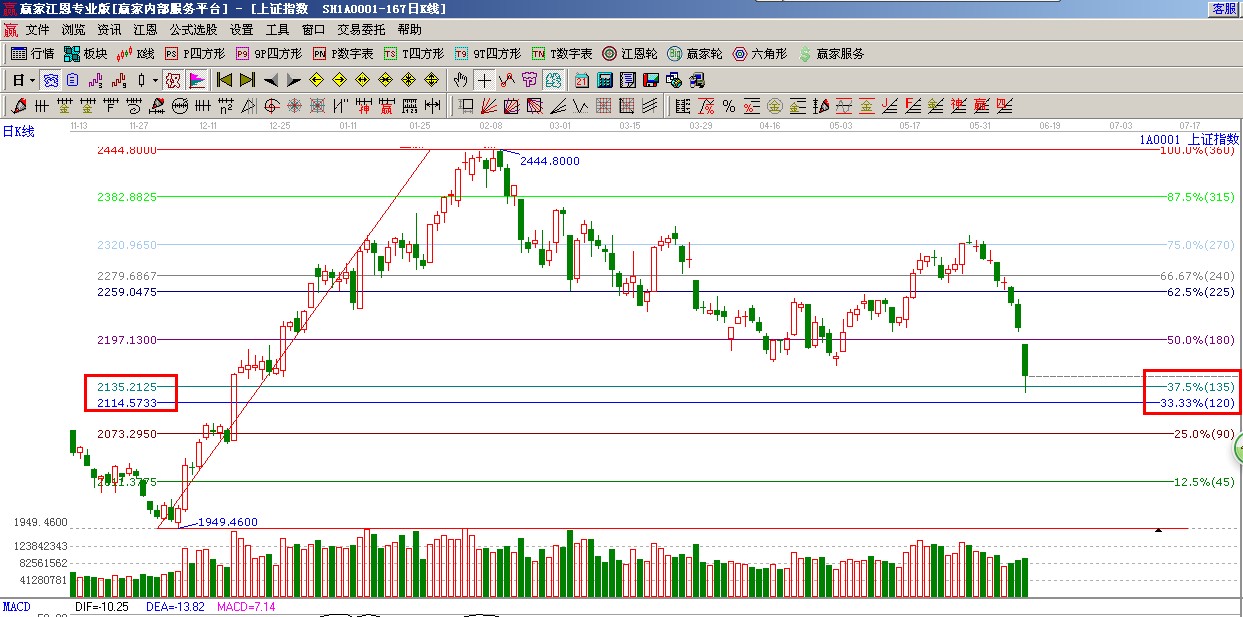Image resolution: width=1243 pixels, height=617 pixels.
Task: Launch the 江恩轮 wheel tool
Action: [x=629, y=54]
